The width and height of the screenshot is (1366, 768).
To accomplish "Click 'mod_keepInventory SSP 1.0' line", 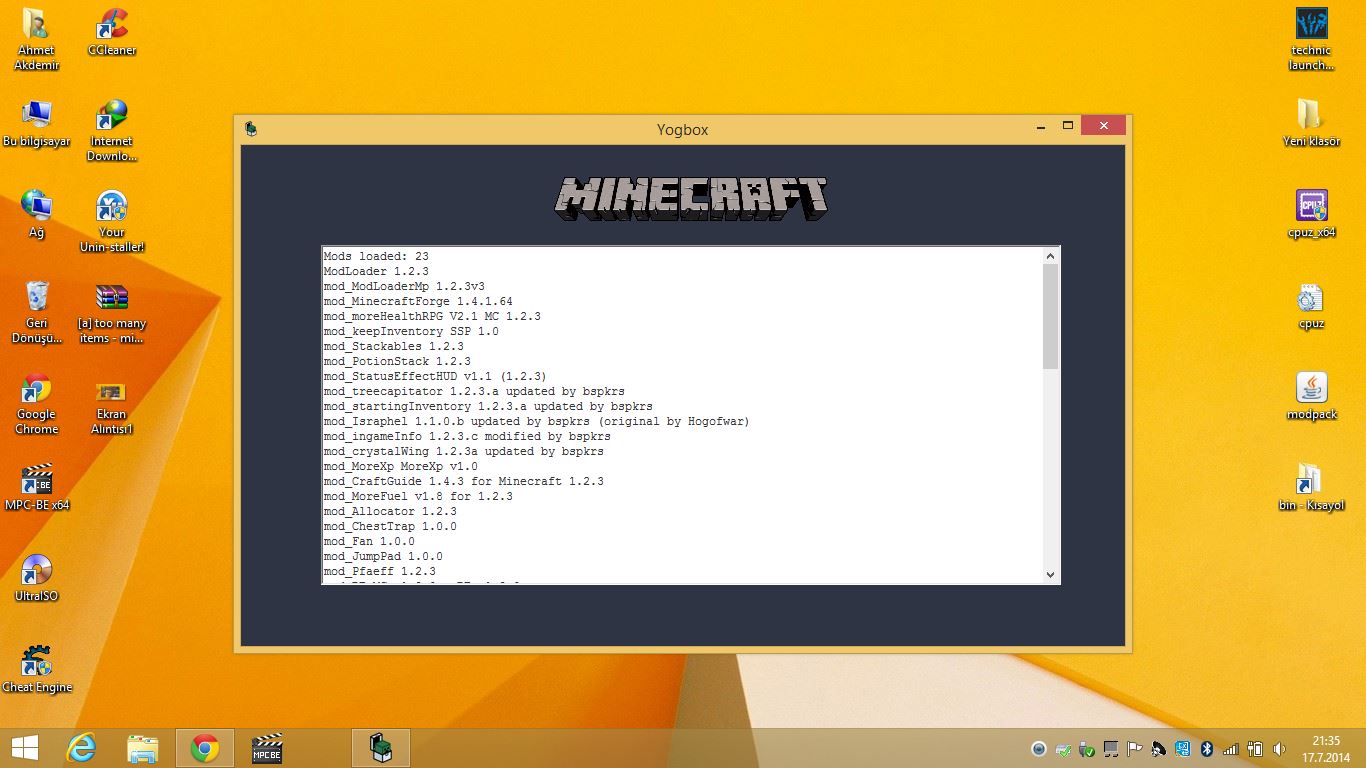I will 411,331.
